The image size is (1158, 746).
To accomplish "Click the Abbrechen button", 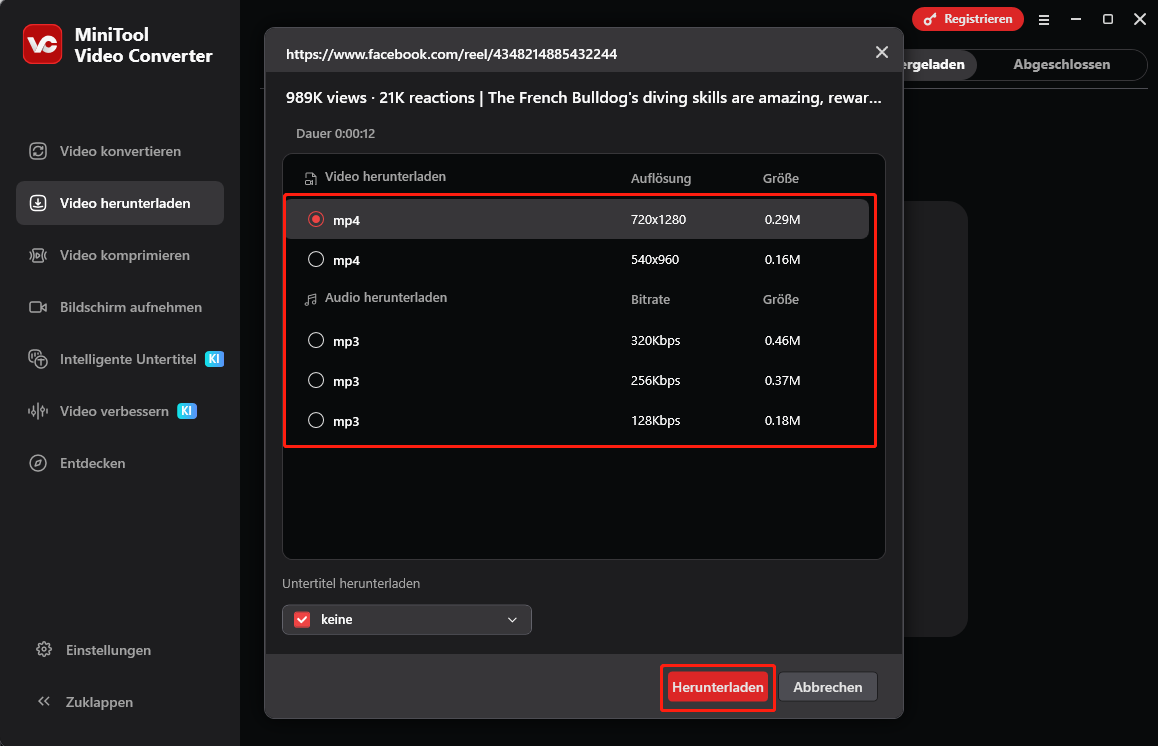I will pyautogui.click(x=828, y=687).
